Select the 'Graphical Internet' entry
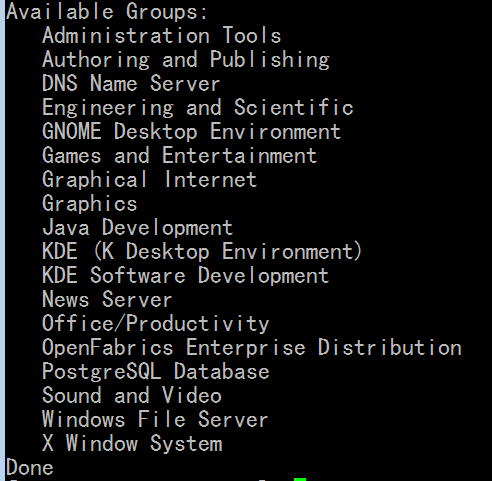The width and height of the screenshot is (492, 481). [x=150, y=180]
